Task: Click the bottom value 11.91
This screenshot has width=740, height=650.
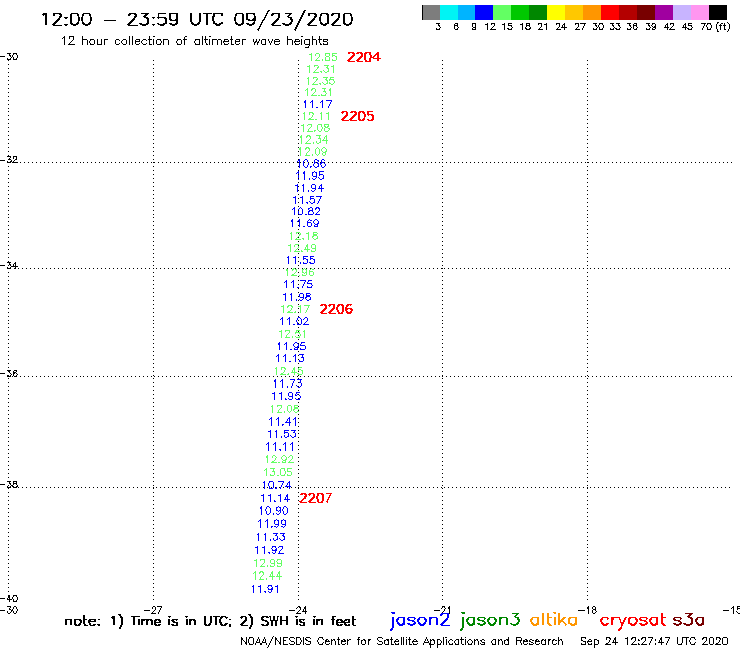Action: (x=265, y=589)
